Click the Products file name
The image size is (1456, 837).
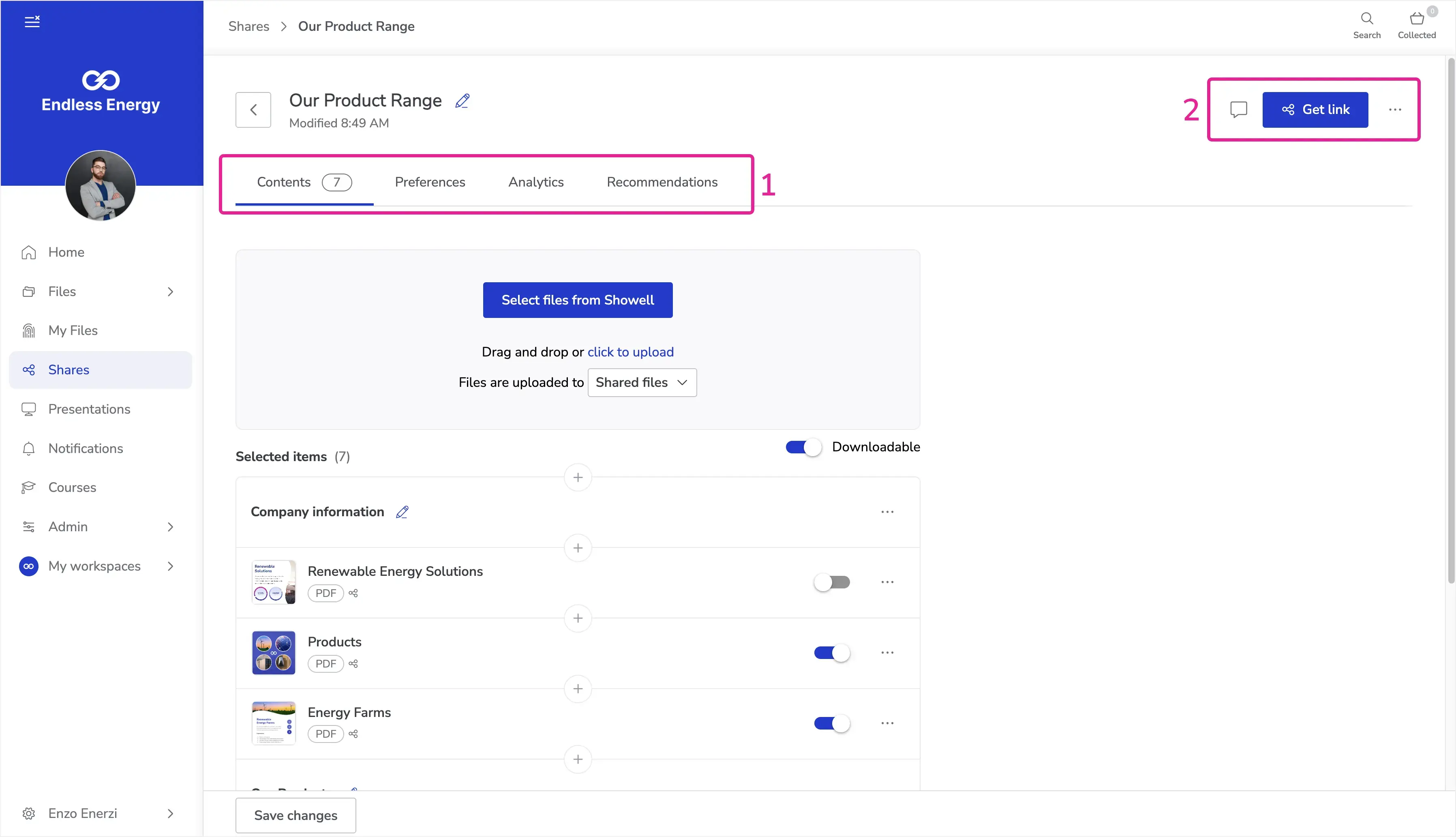pyautogui.click(x=334, y=642)
